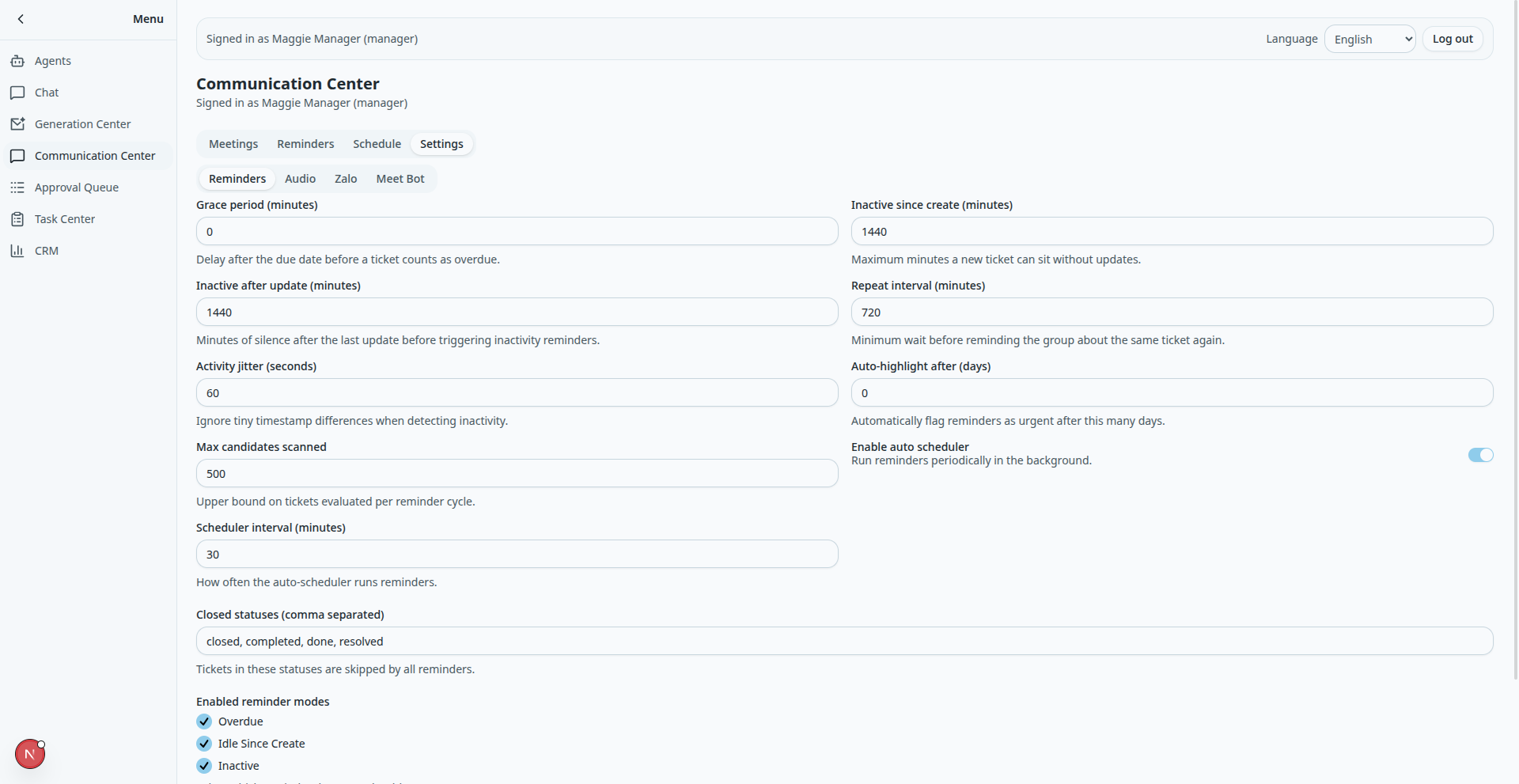Switch to the Meetings tab
The width and height of the screenshot is (1519, 784).
tap(233, 144)
